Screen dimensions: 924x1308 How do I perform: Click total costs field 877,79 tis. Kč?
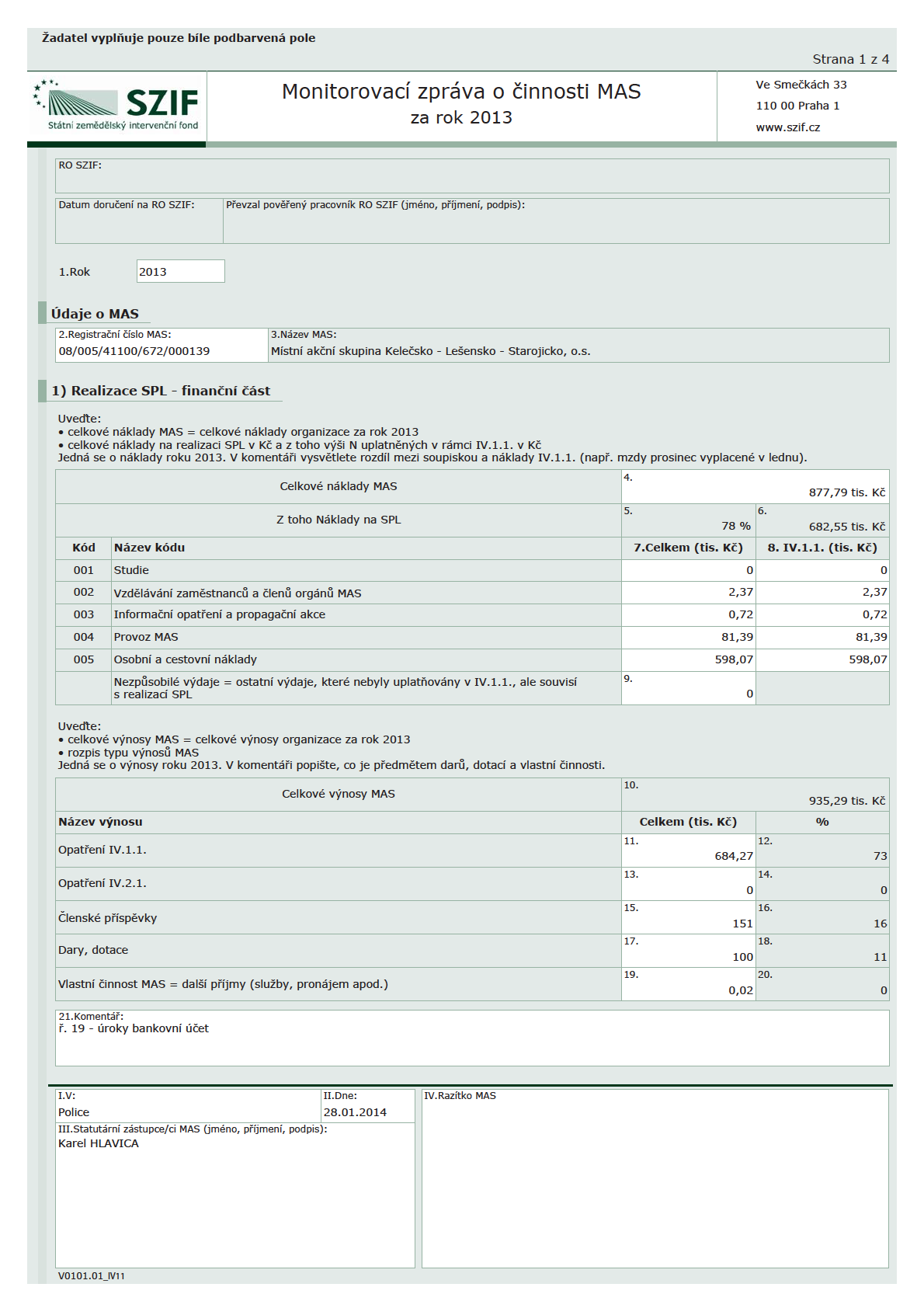756,486
